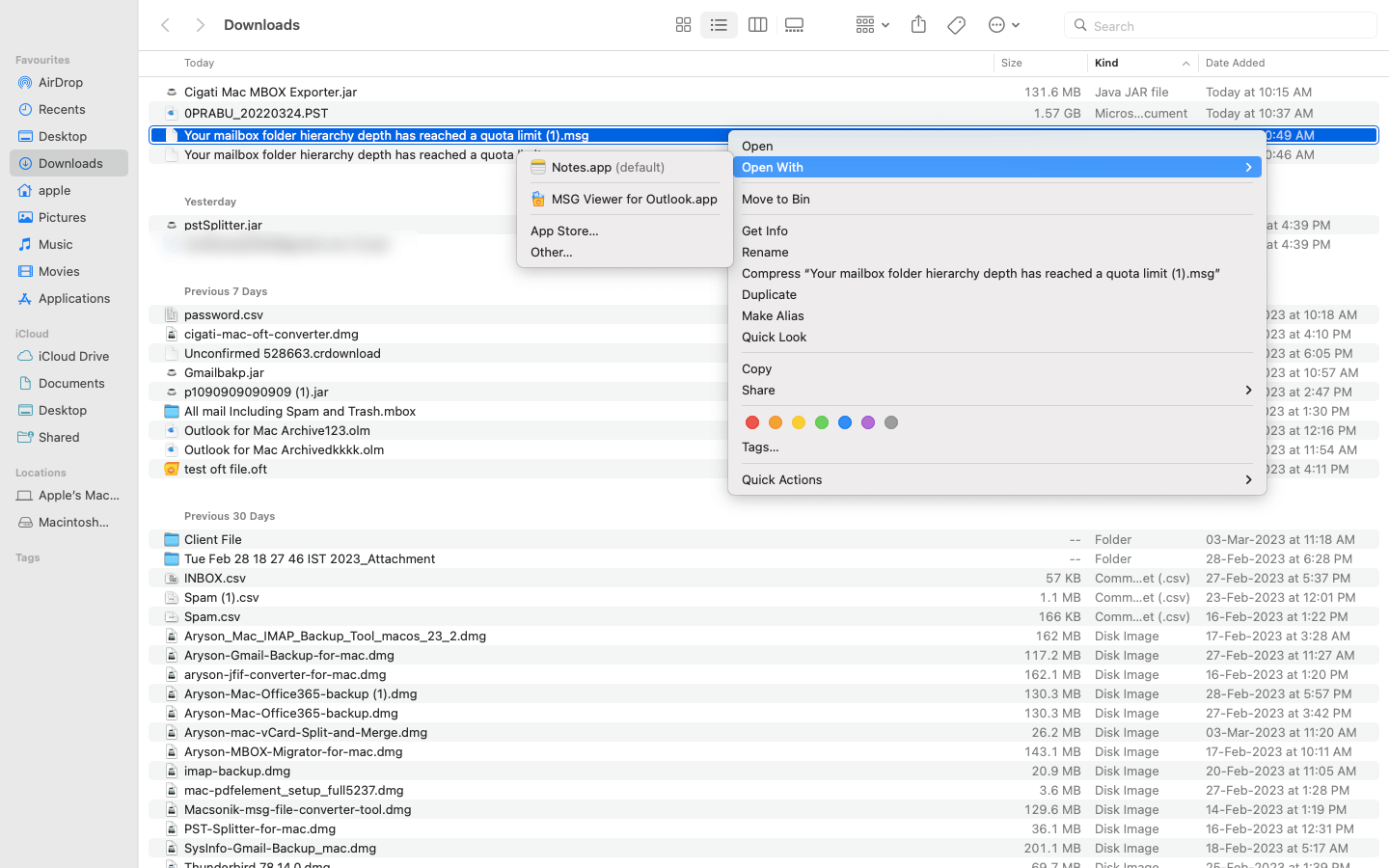Apply the green tag color

tap(822, 422)
